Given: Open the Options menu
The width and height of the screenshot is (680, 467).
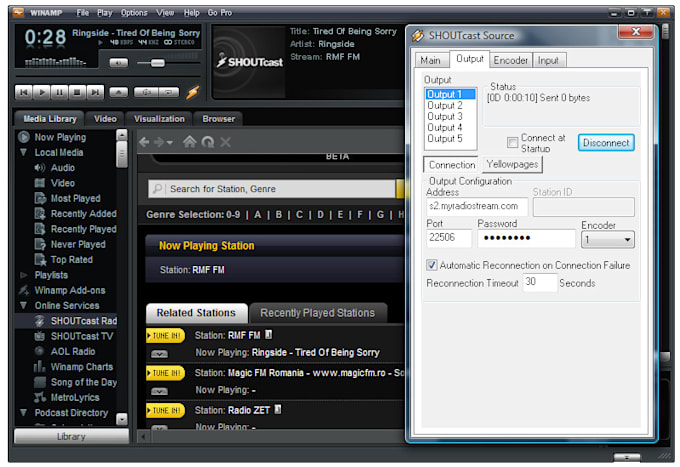Looking at the screenshot, I should tap(134, 13).
